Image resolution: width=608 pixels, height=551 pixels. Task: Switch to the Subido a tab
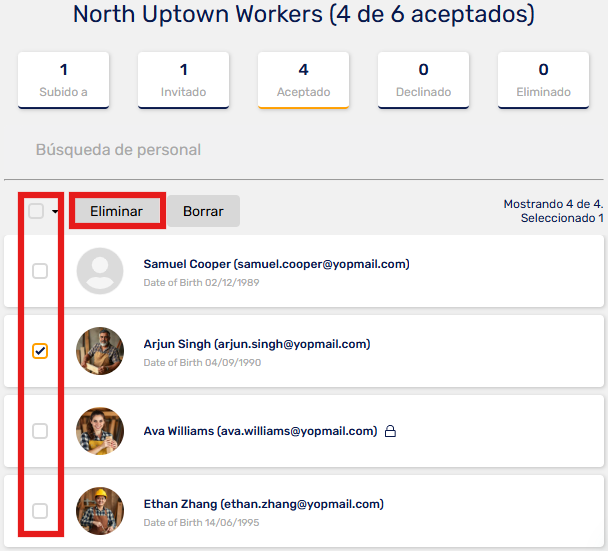click(x=64, y=80)
